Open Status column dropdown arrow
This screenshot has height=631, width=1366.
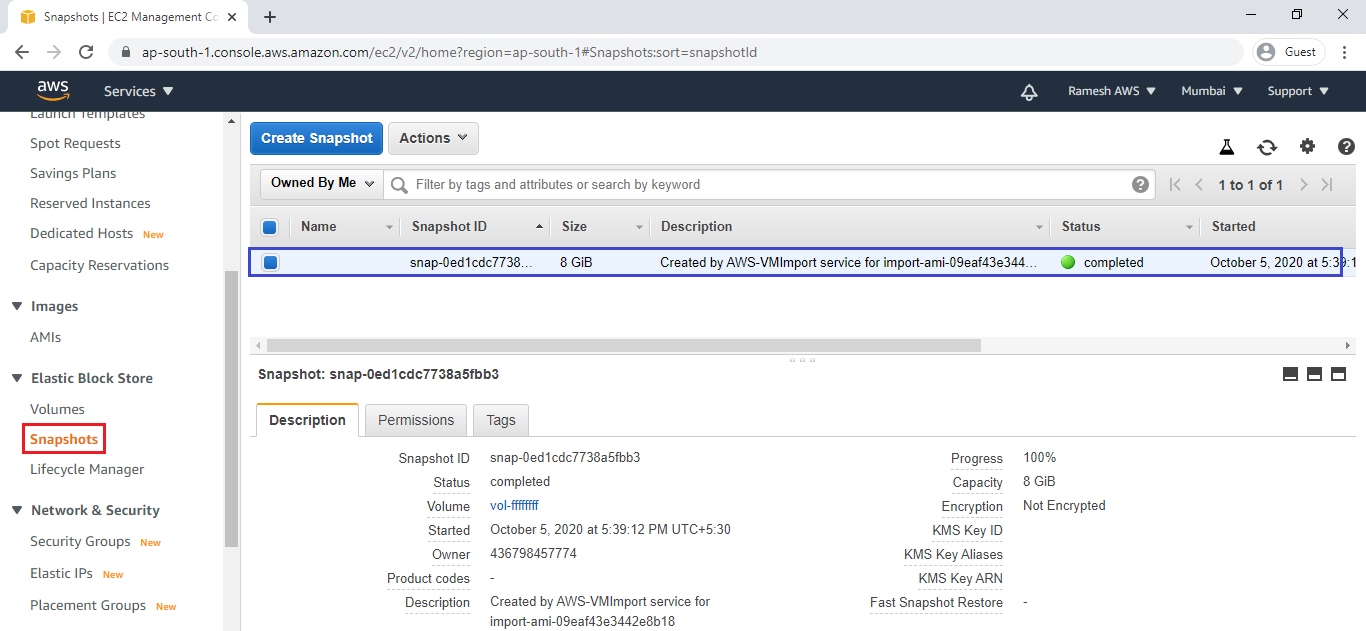1190,227
